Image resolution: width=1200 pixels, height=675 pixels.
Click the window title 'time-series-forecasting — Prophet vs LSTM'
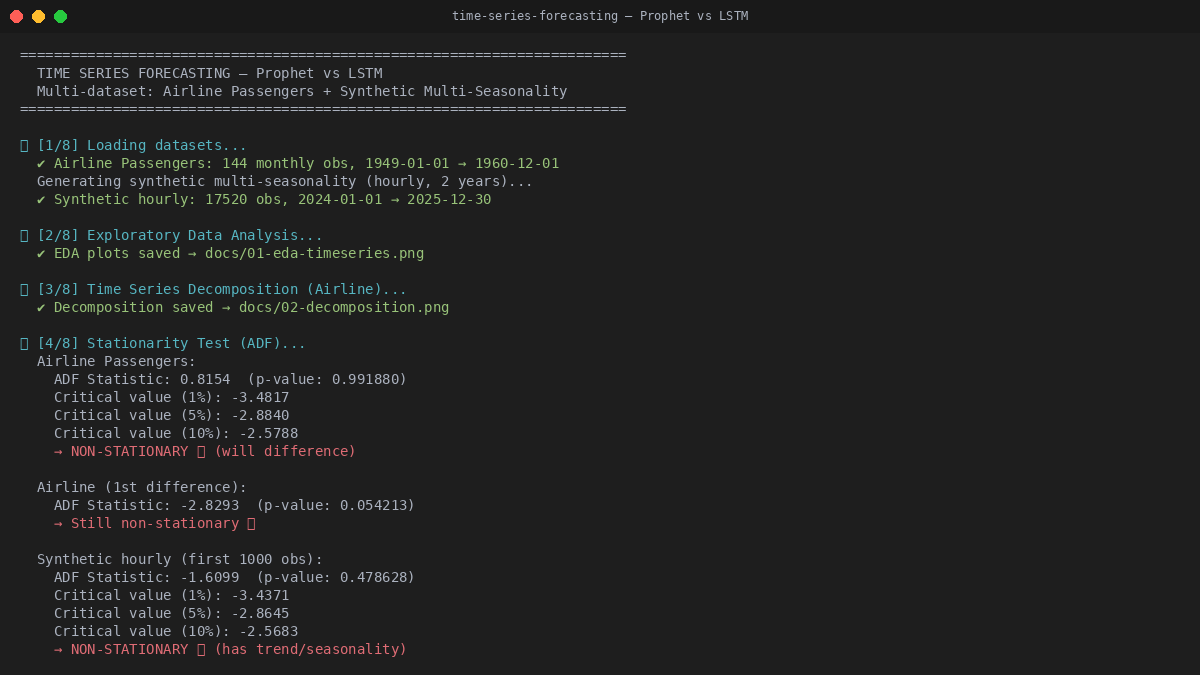[600, 16]
